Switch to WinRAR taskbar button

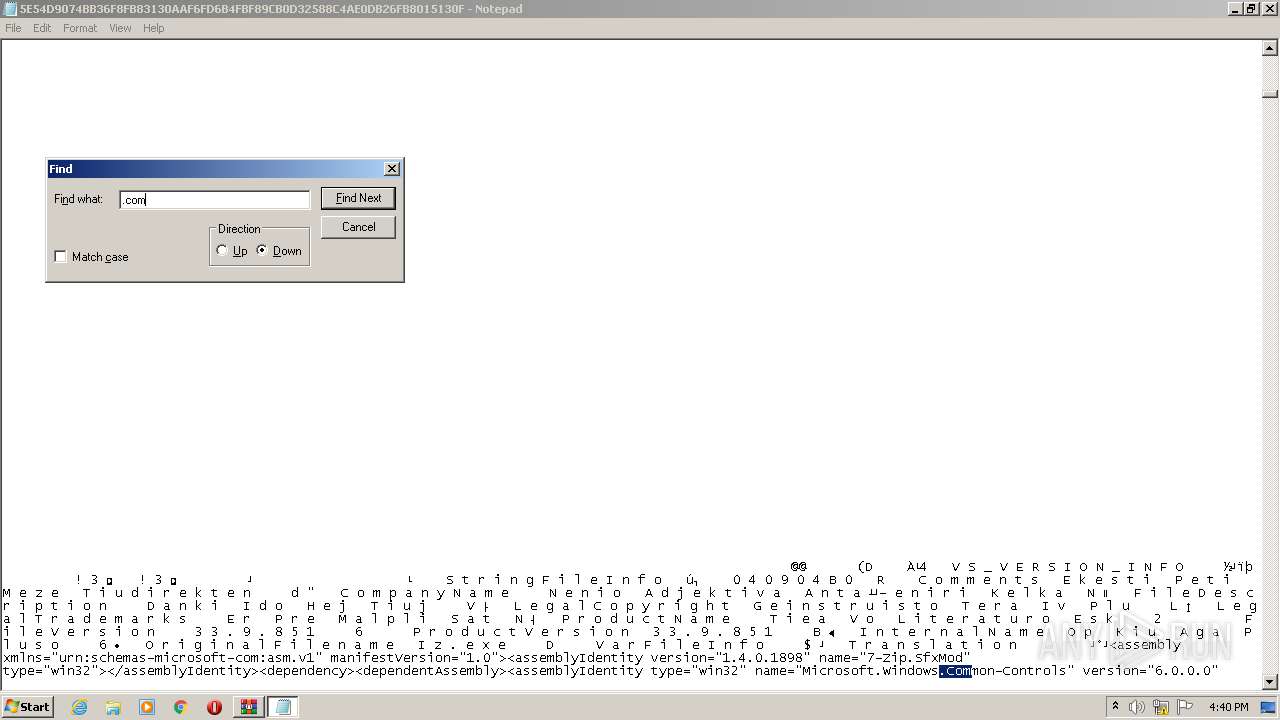coord(248,707)
